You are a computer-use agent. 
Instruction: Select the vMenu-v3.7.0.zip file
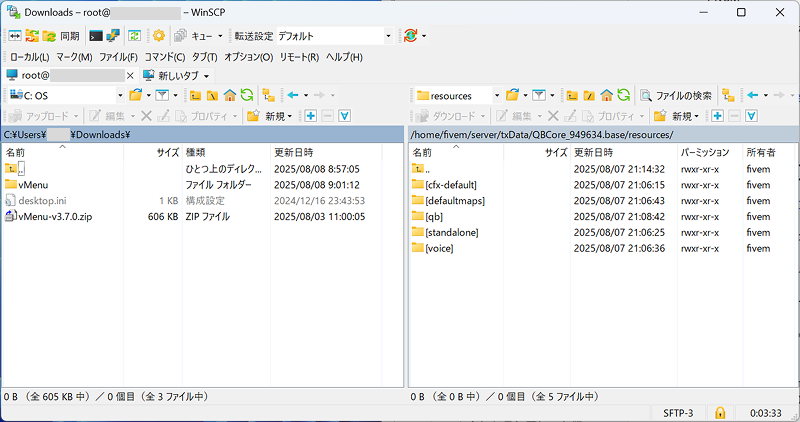[x=55, y=216]
